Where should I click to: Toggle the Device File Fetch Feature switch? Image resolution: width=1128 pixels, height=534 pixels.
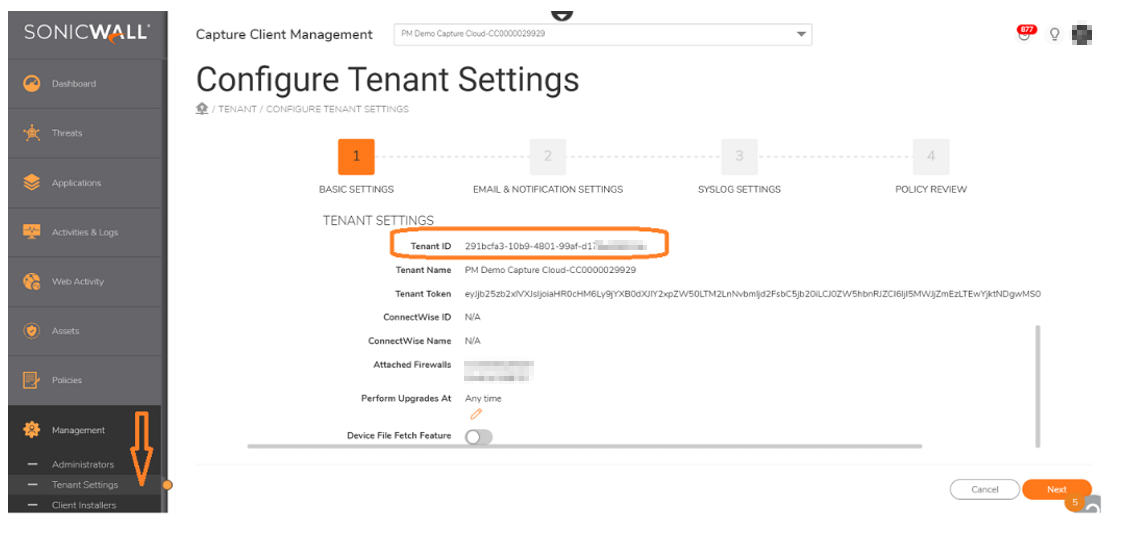pos(479,436)
